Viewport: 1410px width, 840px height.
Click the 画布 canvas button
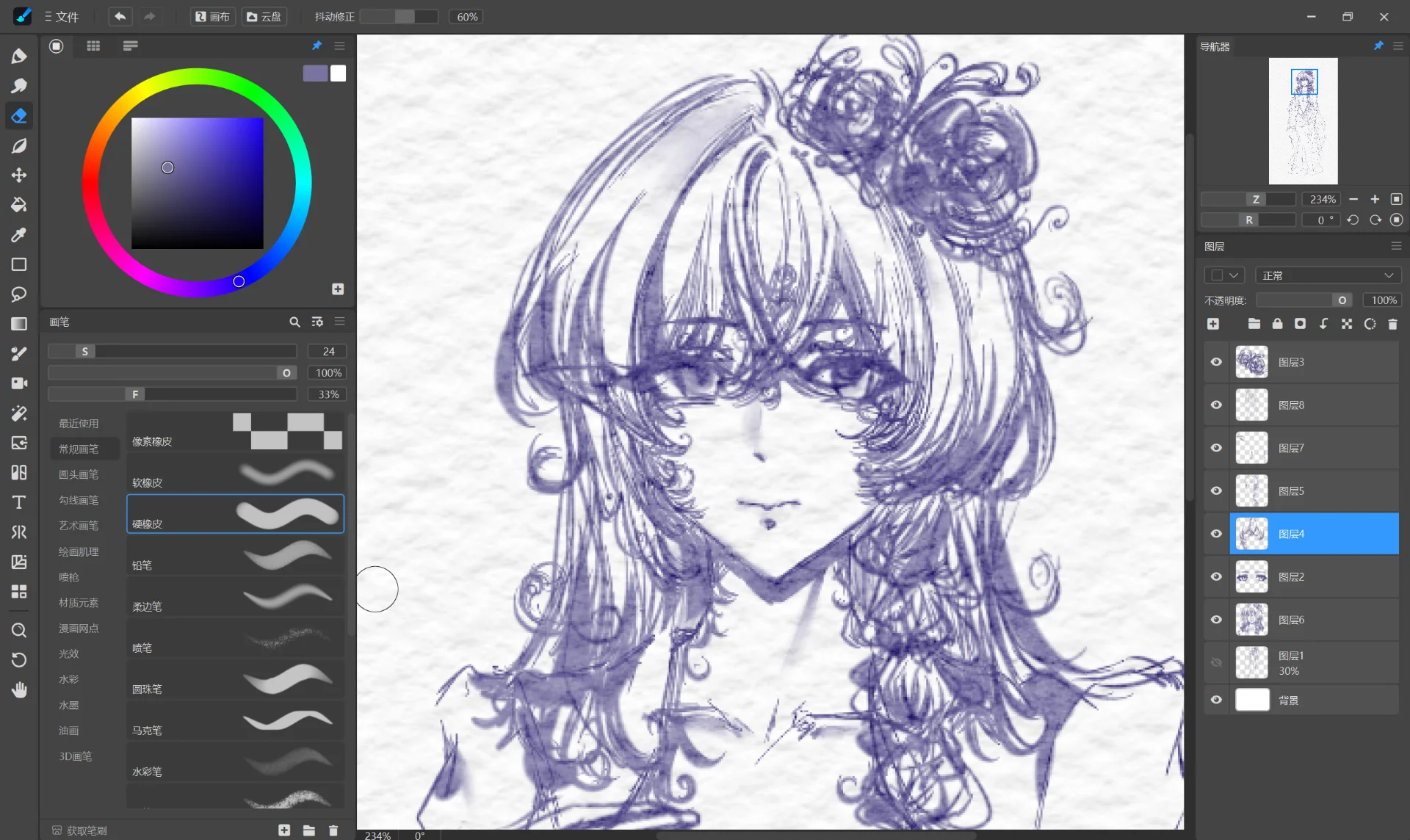click(212, 16)
